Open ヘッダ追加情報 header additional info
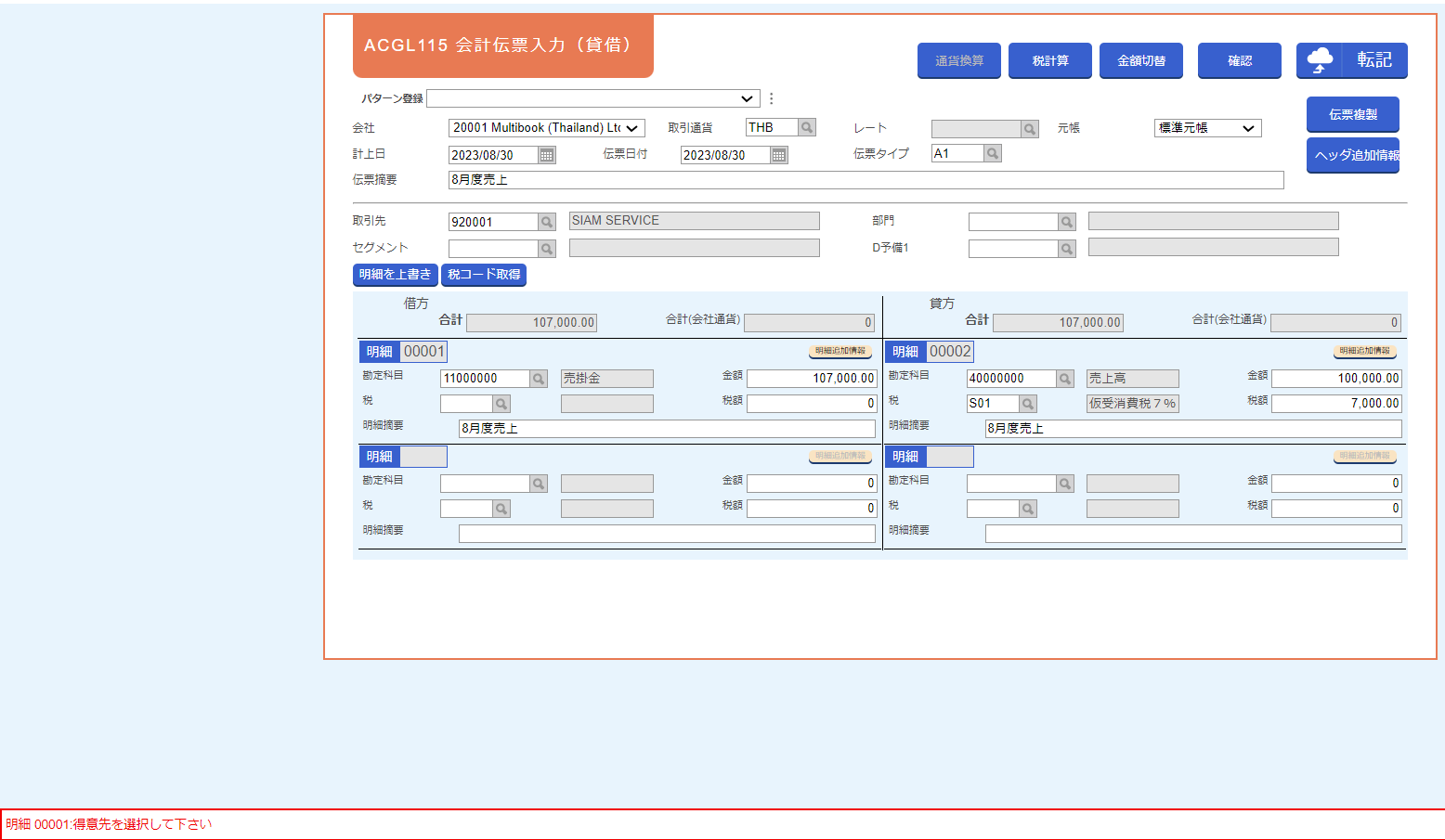This screenshot has width=1445, height=840. point(1352,155)
